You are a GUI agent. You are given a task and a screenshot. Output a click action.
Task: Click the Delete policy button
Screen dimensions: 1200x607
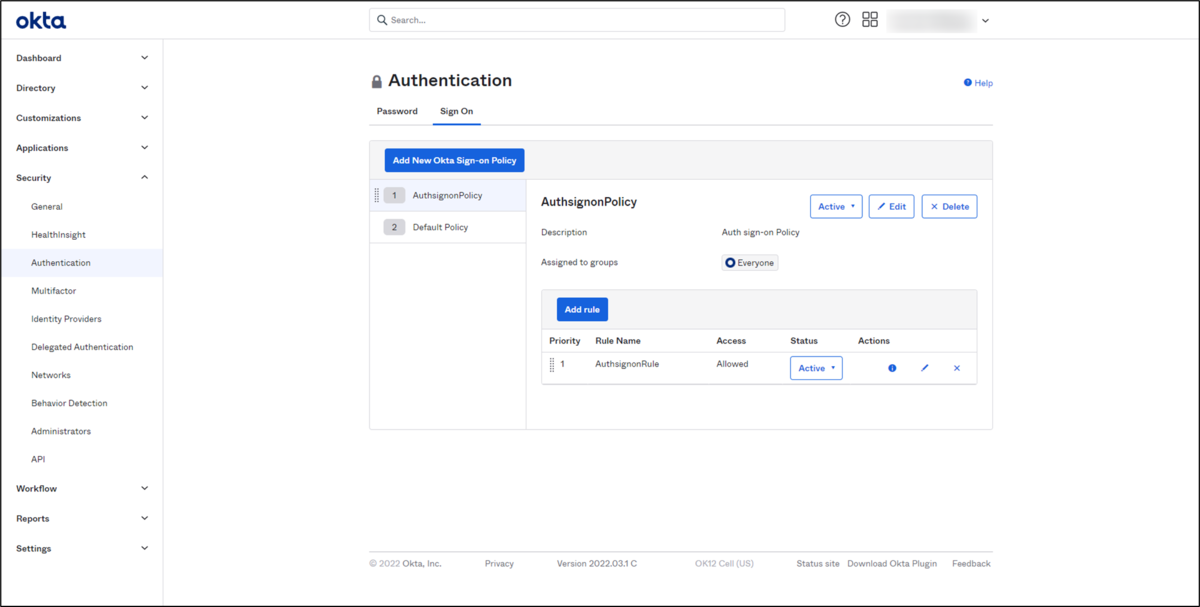[x=949, y=206]
